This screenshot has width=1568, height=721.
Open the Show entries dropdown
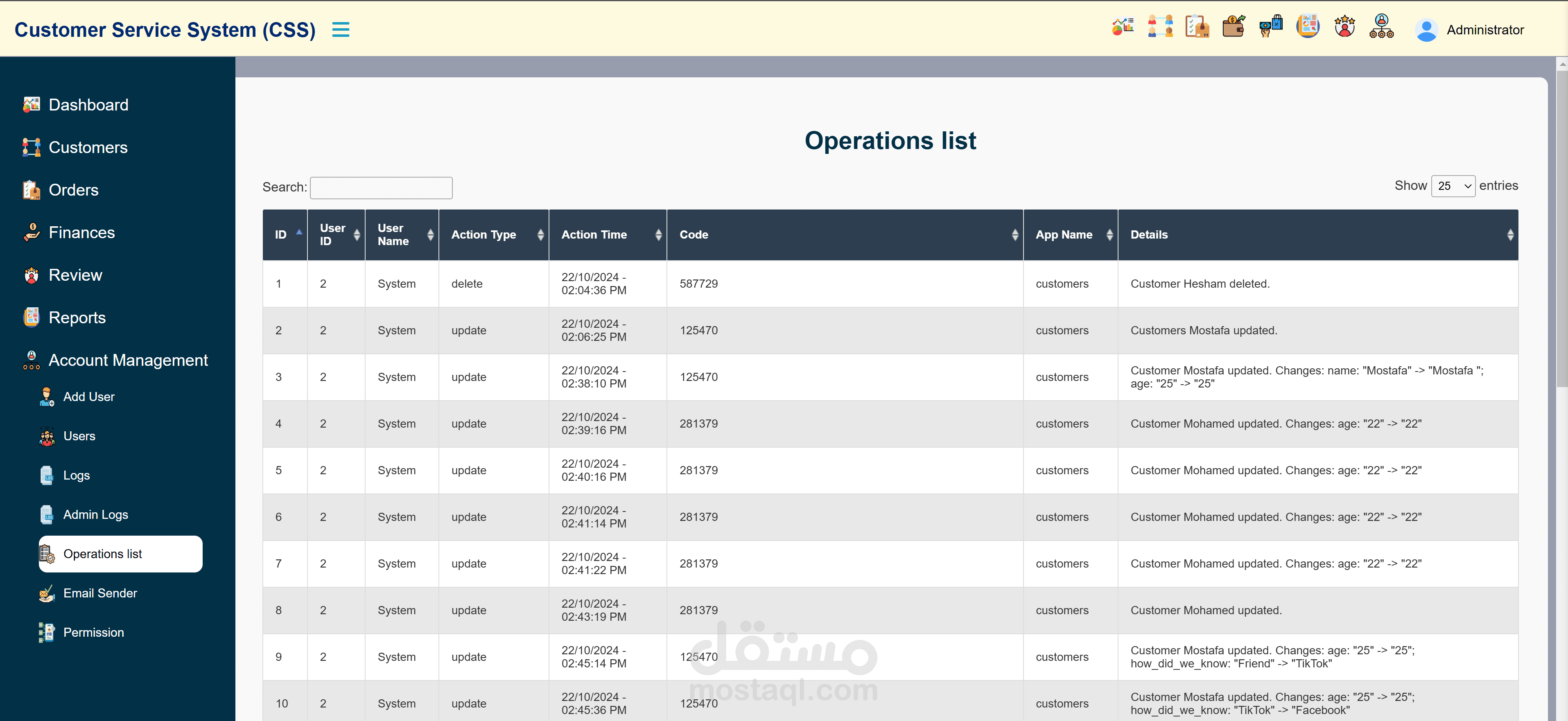click(x=1453, y=186)
